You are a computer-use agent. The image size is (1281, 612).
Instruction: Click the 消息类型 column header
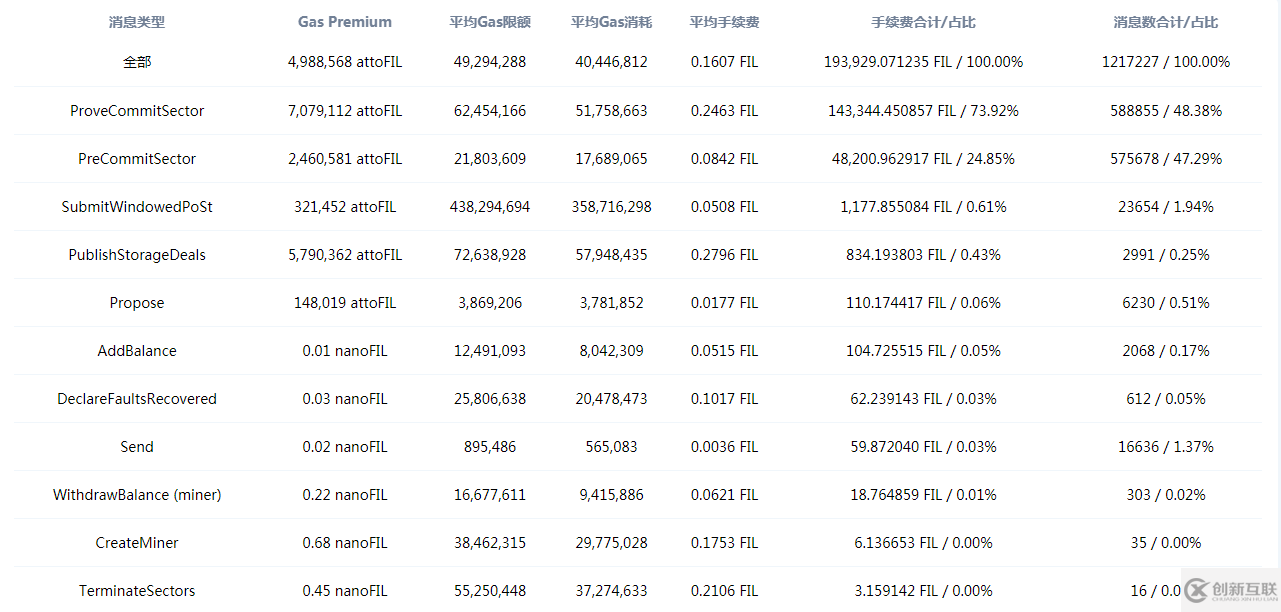click(x=137, y=22)
